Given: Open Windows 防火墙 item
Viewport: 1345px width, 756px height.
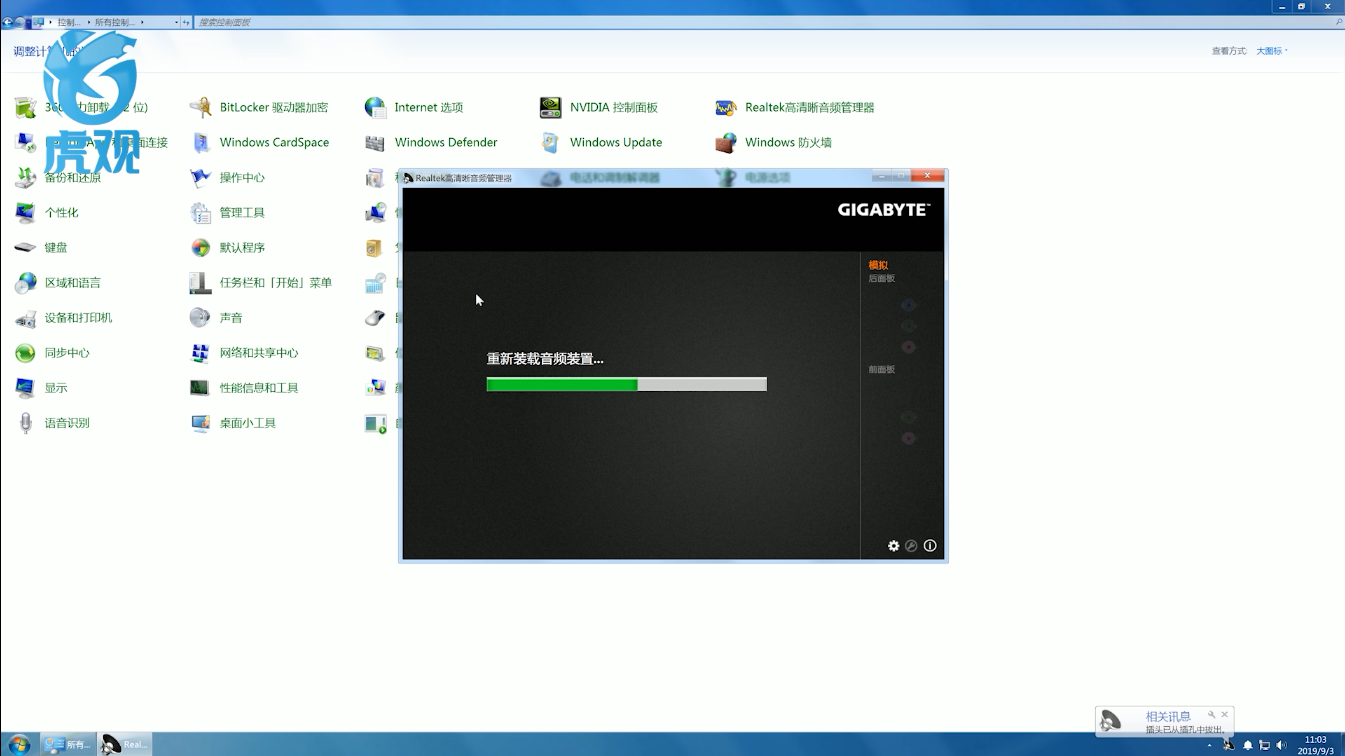Looking at the screenshot, I should [x=774, y=142].
